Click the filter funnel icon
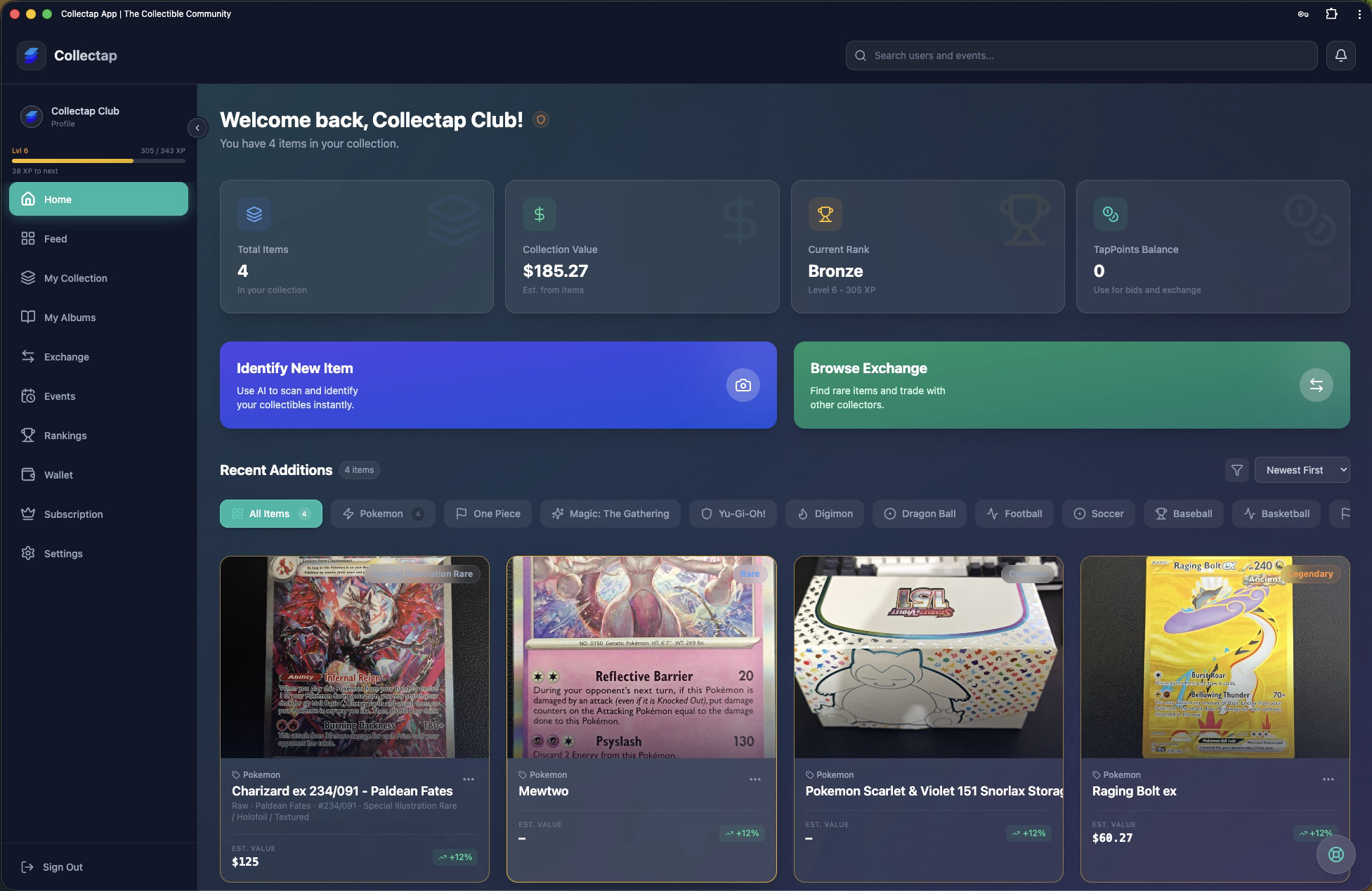1372x891 pixels. pyautogui.click(x=1236, y=470)
